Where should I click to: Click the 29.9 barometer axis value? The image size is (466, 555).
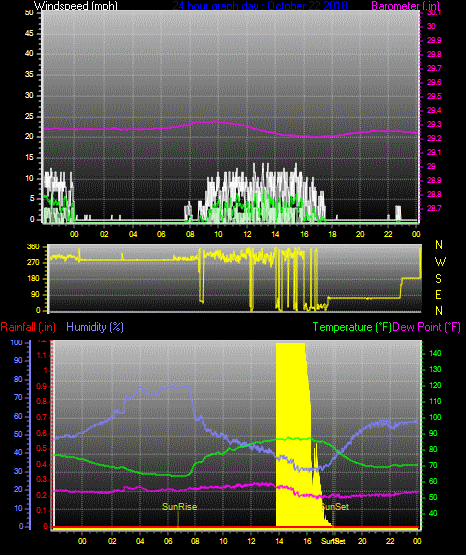coord(434,40)
